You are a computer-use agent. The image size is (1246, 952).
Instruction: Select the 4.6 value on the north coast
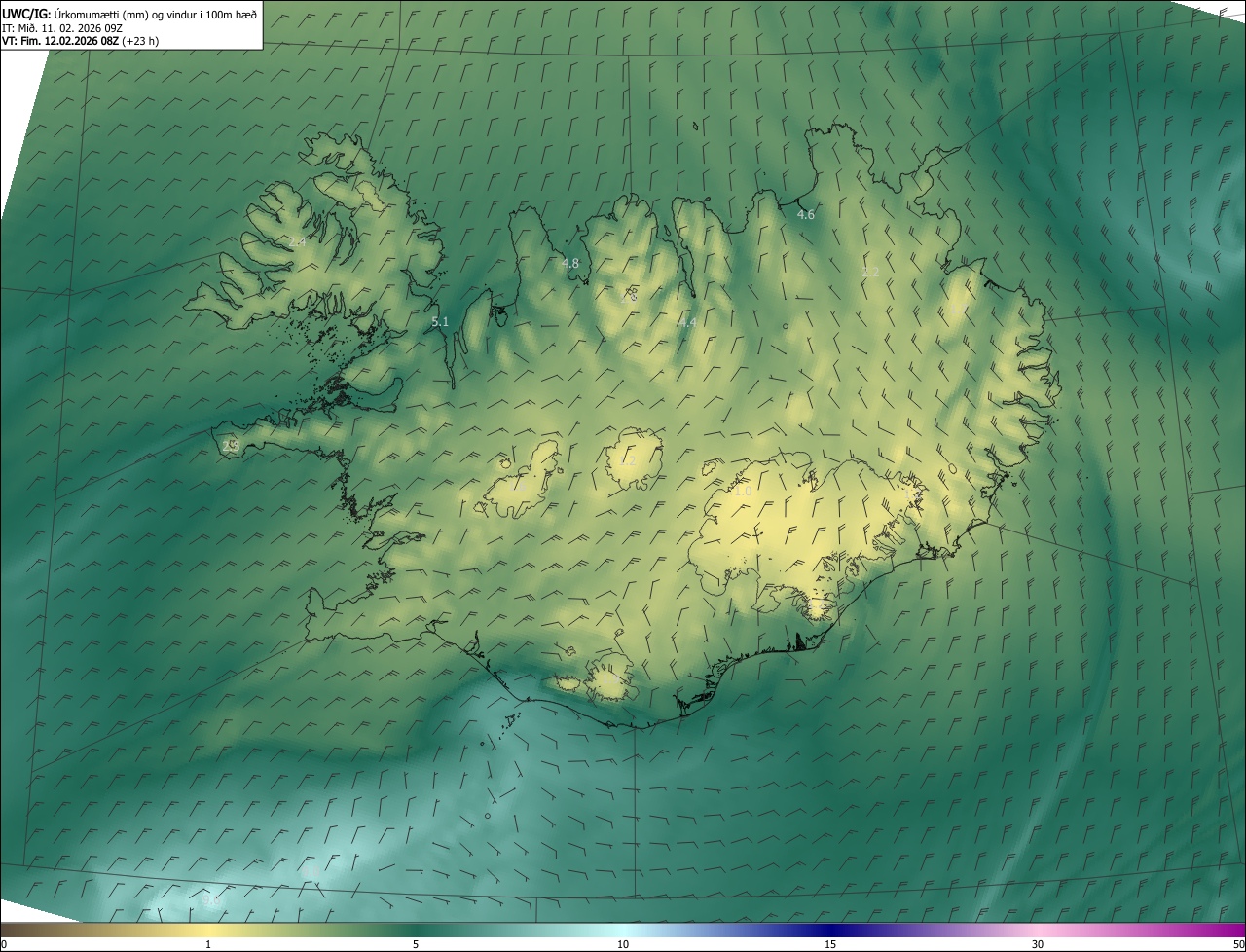tap(806, 214)
